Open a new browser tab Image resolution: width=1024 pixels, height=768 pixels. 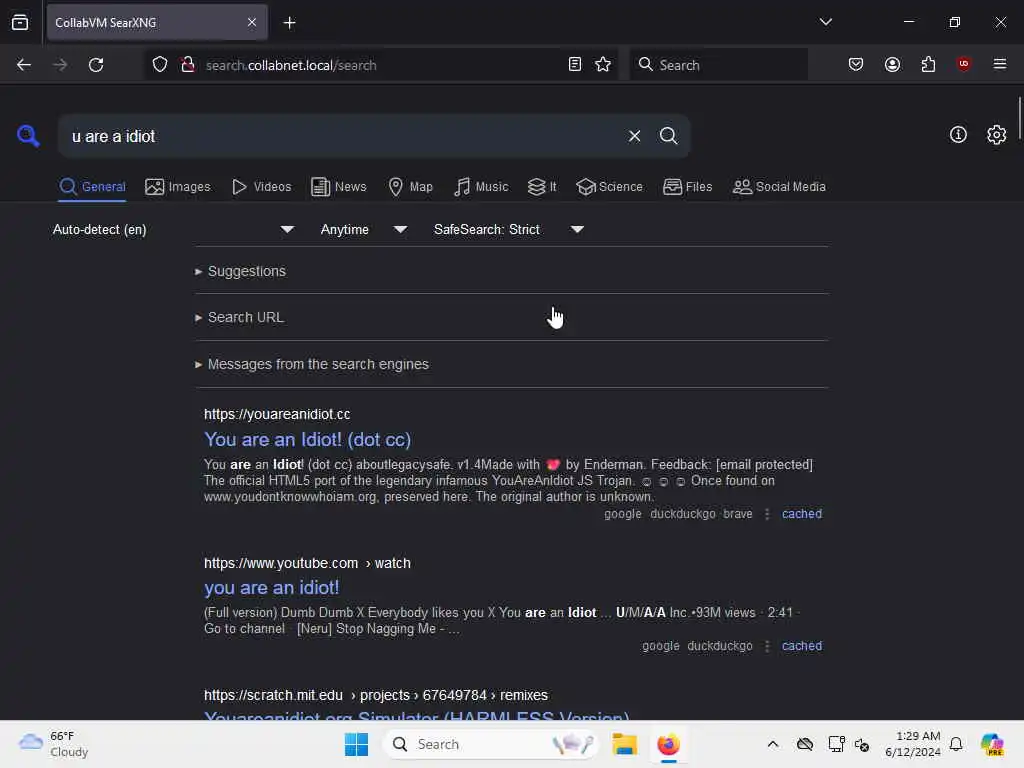pos(289,23)
